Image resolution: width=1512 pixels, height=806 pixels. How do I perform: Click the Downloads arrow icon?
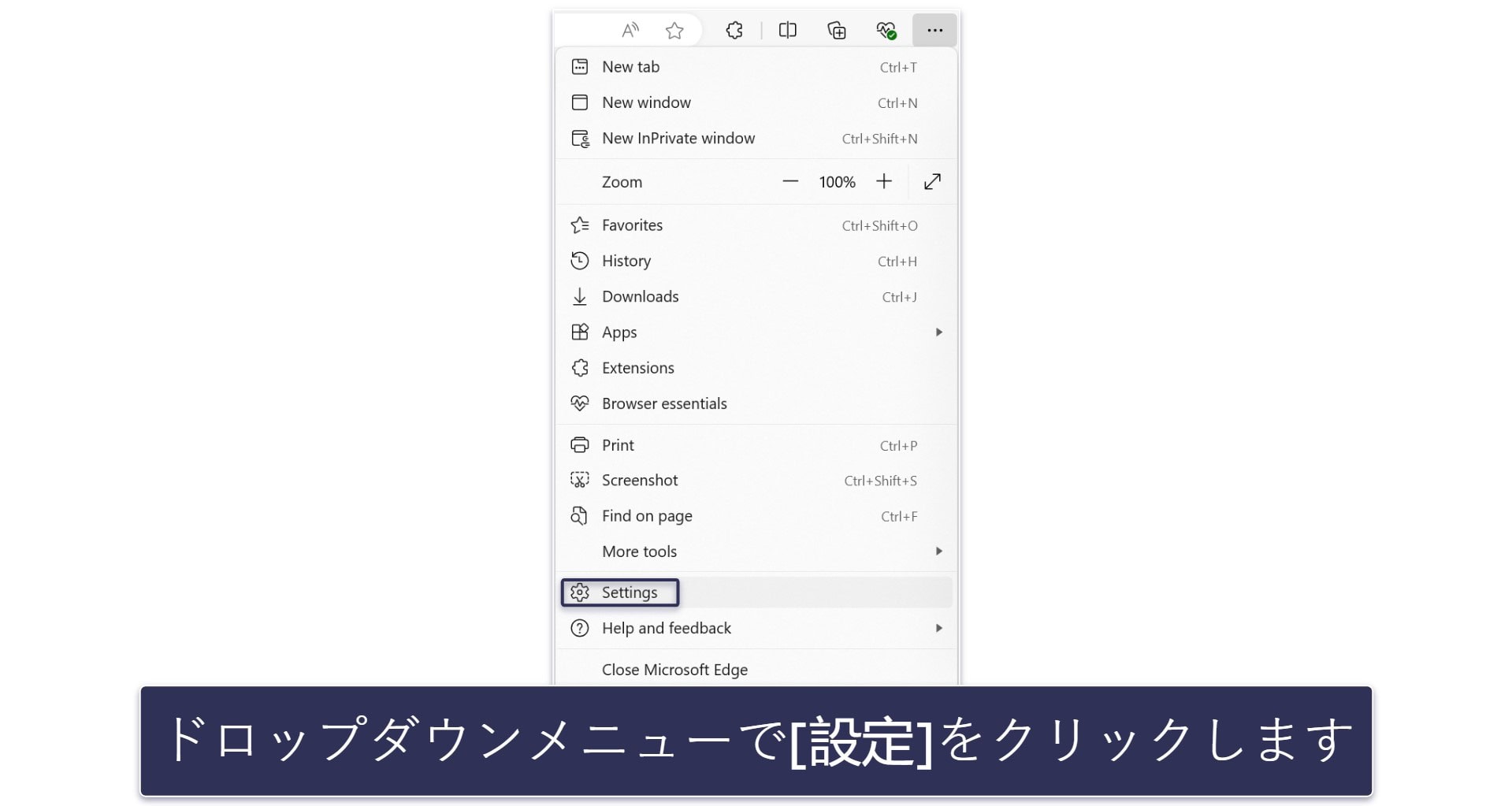pos(580,297)
